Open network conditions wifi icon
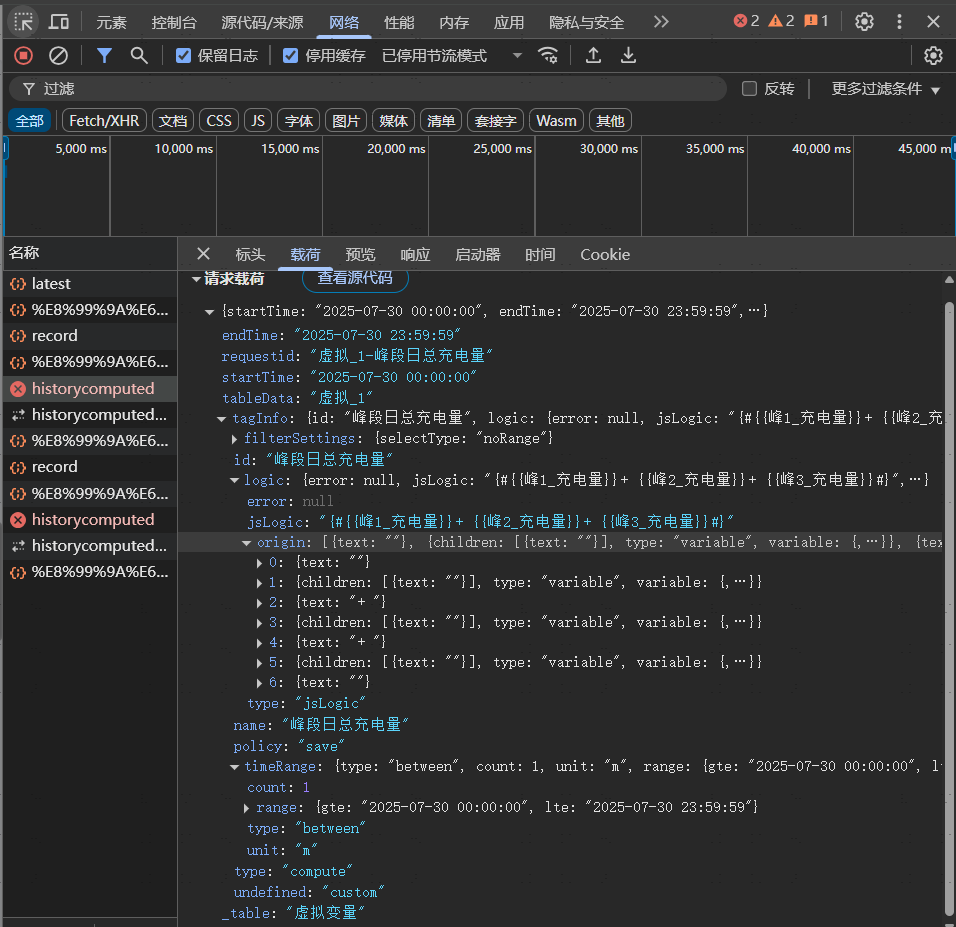 point(548,55)
